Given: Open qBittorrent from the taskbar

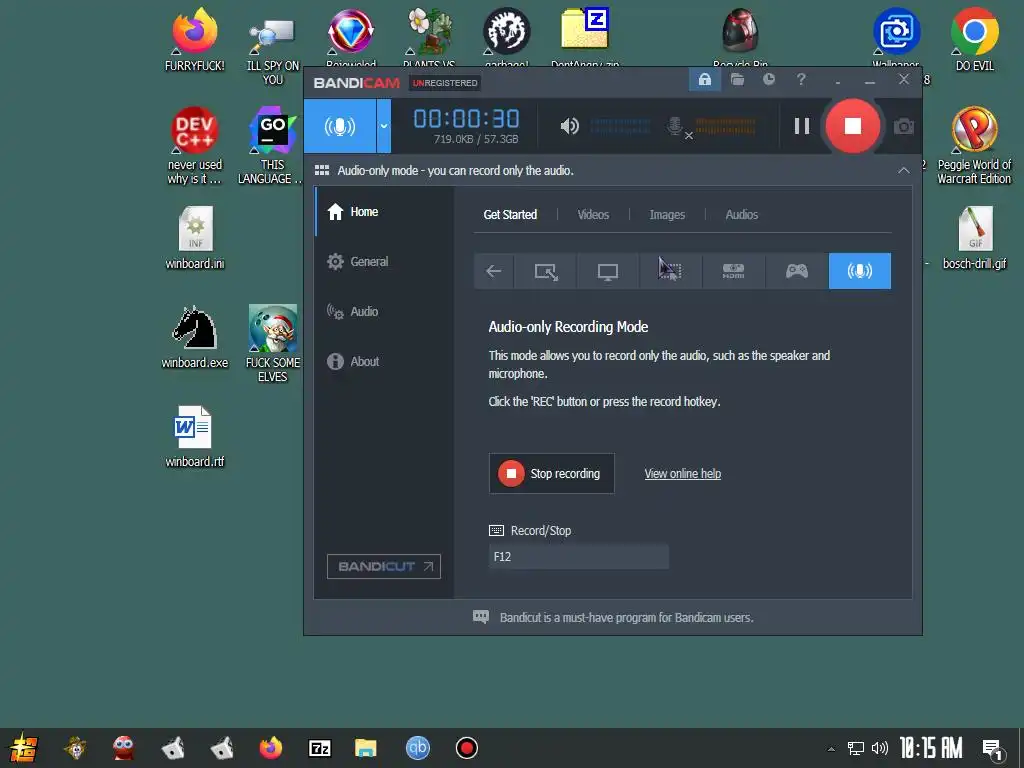Looking at the screenshot, I should click(x=417, y=748).
